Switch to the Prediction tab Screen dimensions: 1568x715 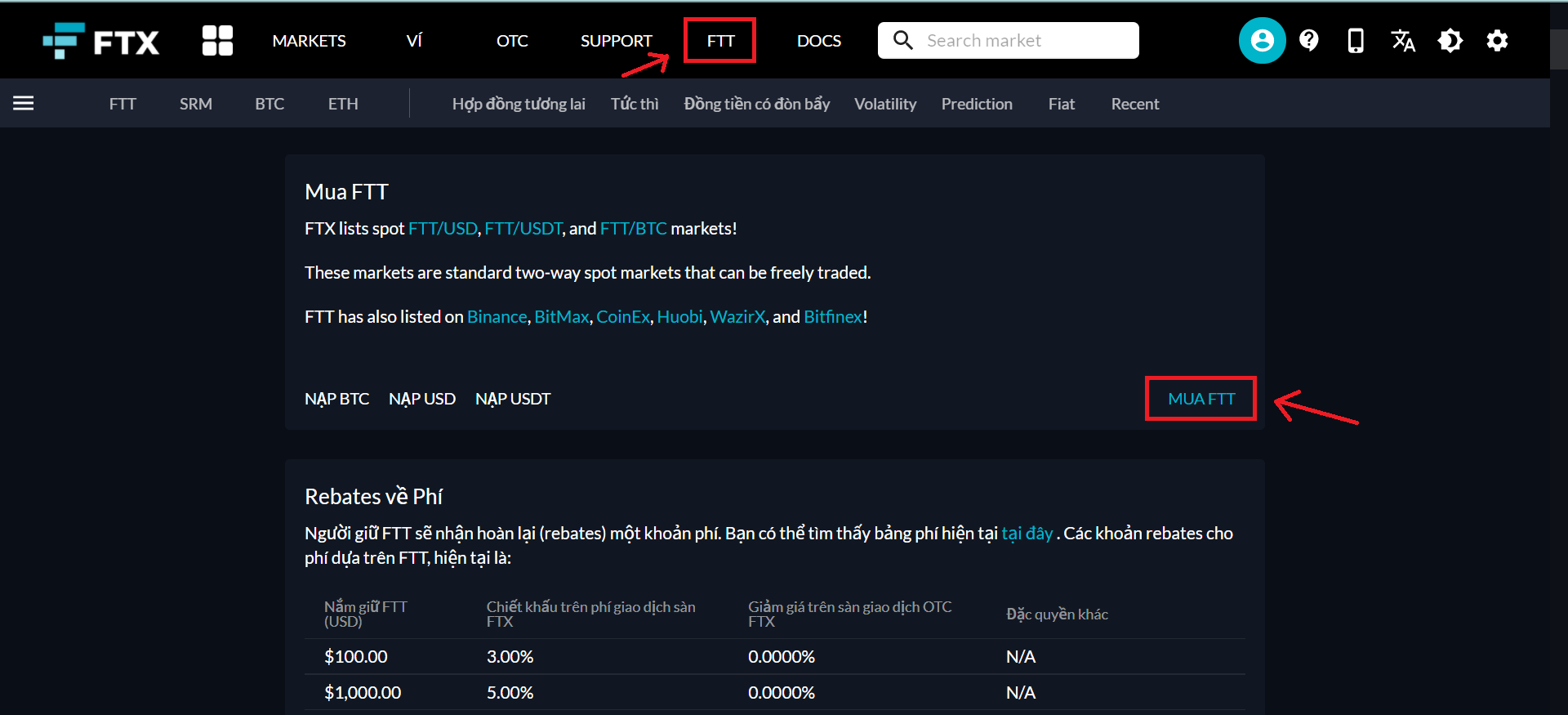(977, 104)
